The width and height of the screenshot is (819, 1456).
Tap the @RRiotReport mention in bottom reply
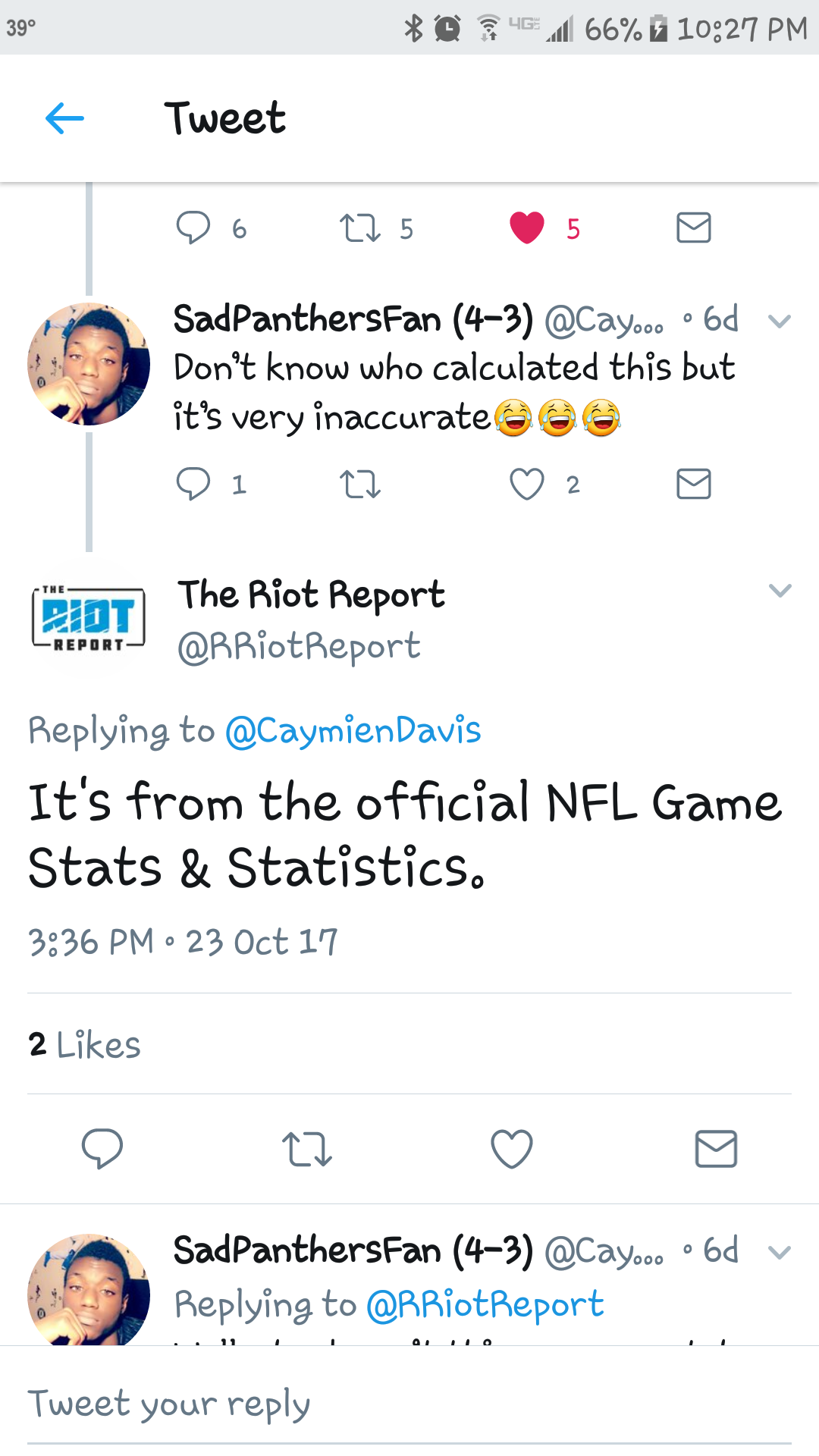485,1305
